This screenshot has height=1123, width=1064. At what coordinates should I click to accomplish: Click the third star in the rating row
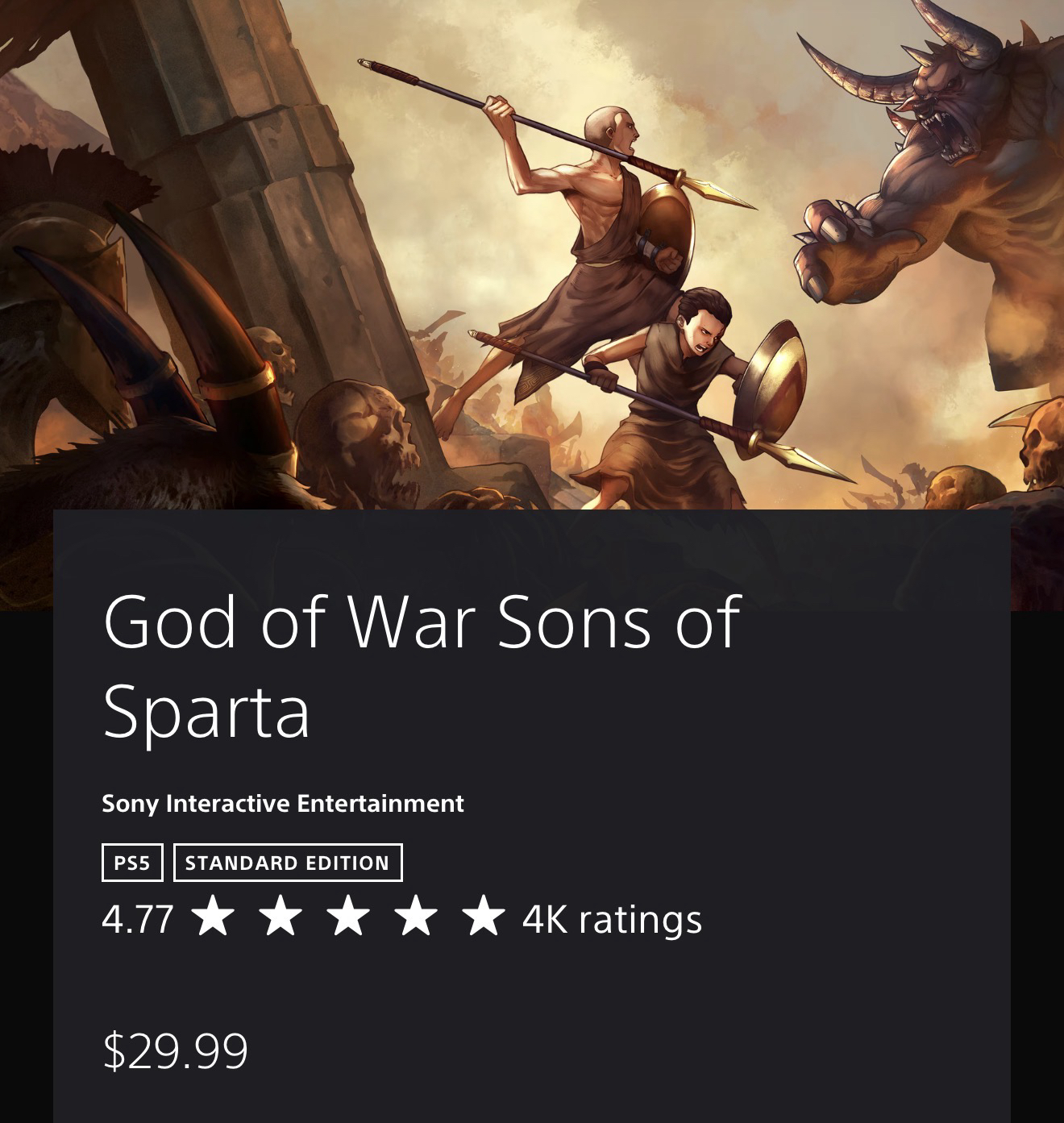tap(349, 917)
